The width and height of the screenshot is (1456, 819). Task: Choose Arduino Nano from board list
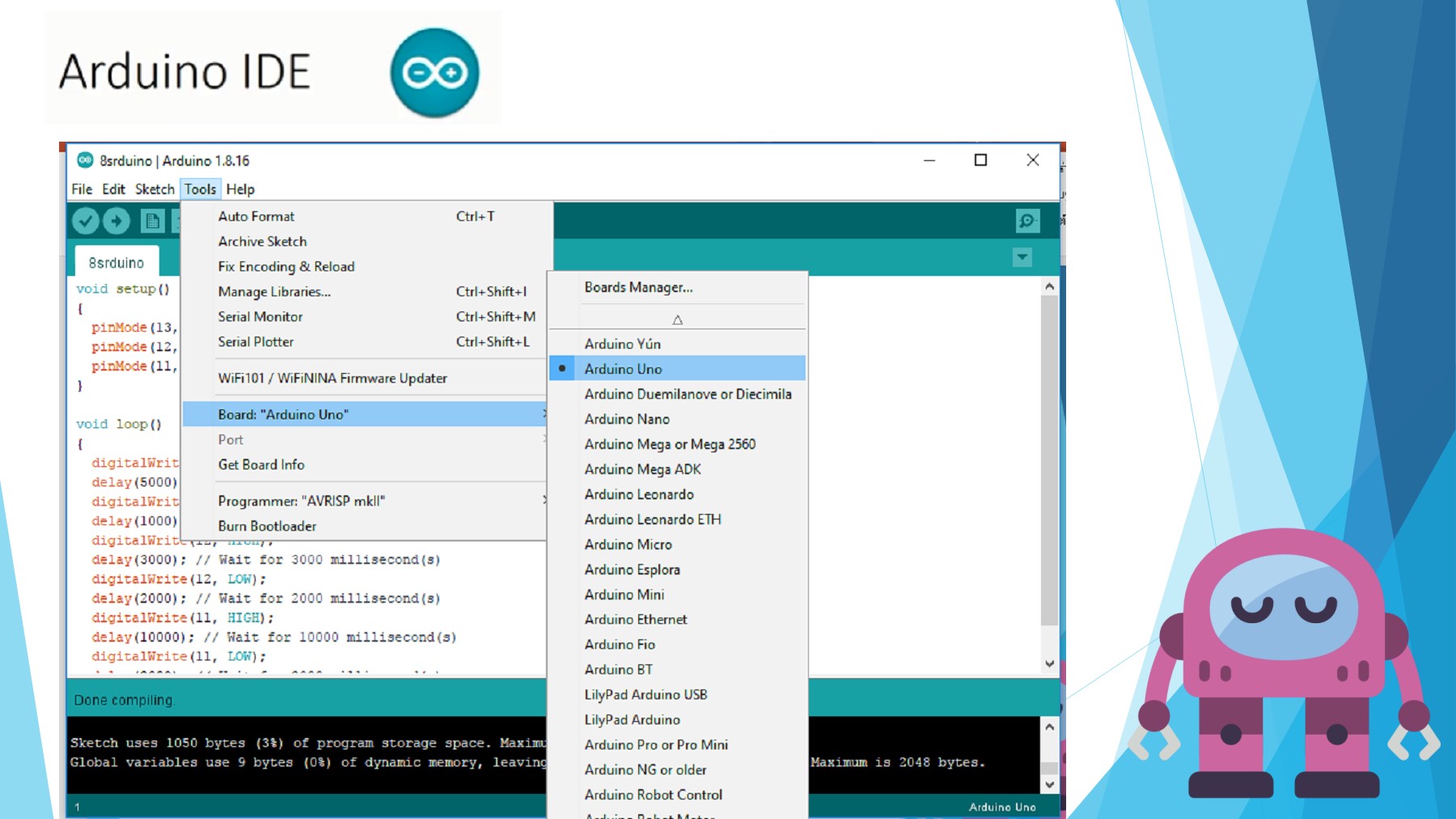click(x=626, y=419)
